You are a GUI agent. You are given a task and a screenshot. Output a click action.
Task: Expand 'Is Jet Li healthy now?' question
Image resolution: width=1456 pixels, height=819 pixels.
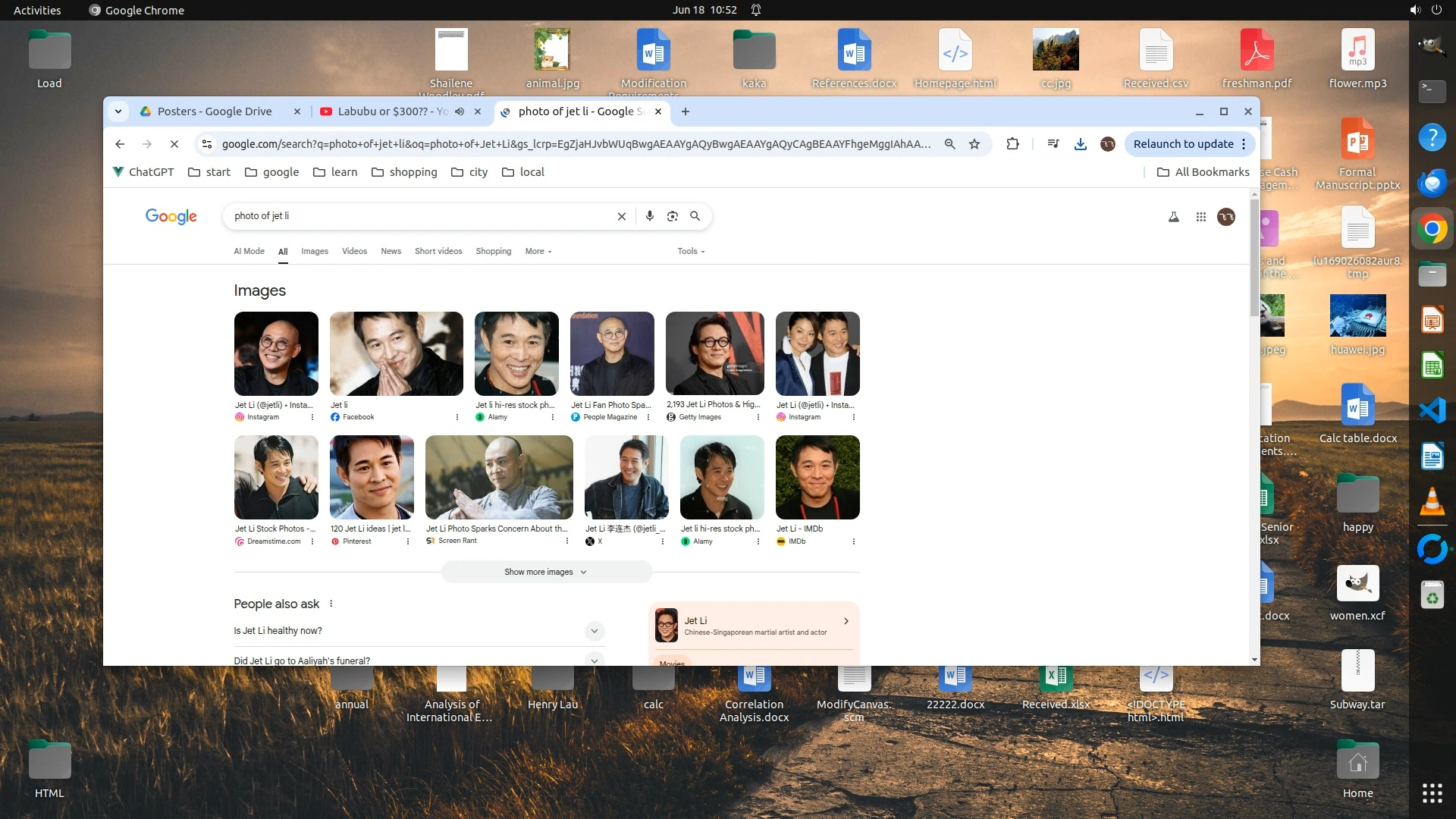click(x=594, y=631)
